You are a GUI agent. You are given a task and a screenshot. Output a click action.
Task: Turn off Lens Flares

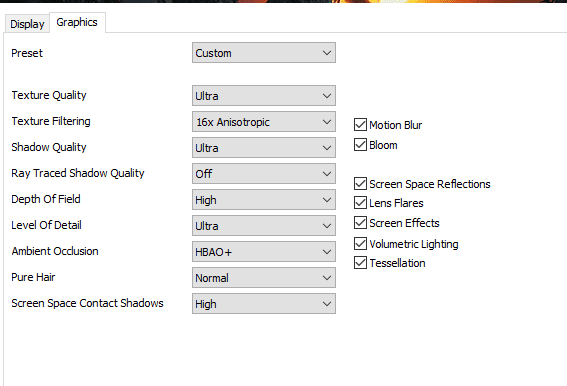(x=360, y=203)
